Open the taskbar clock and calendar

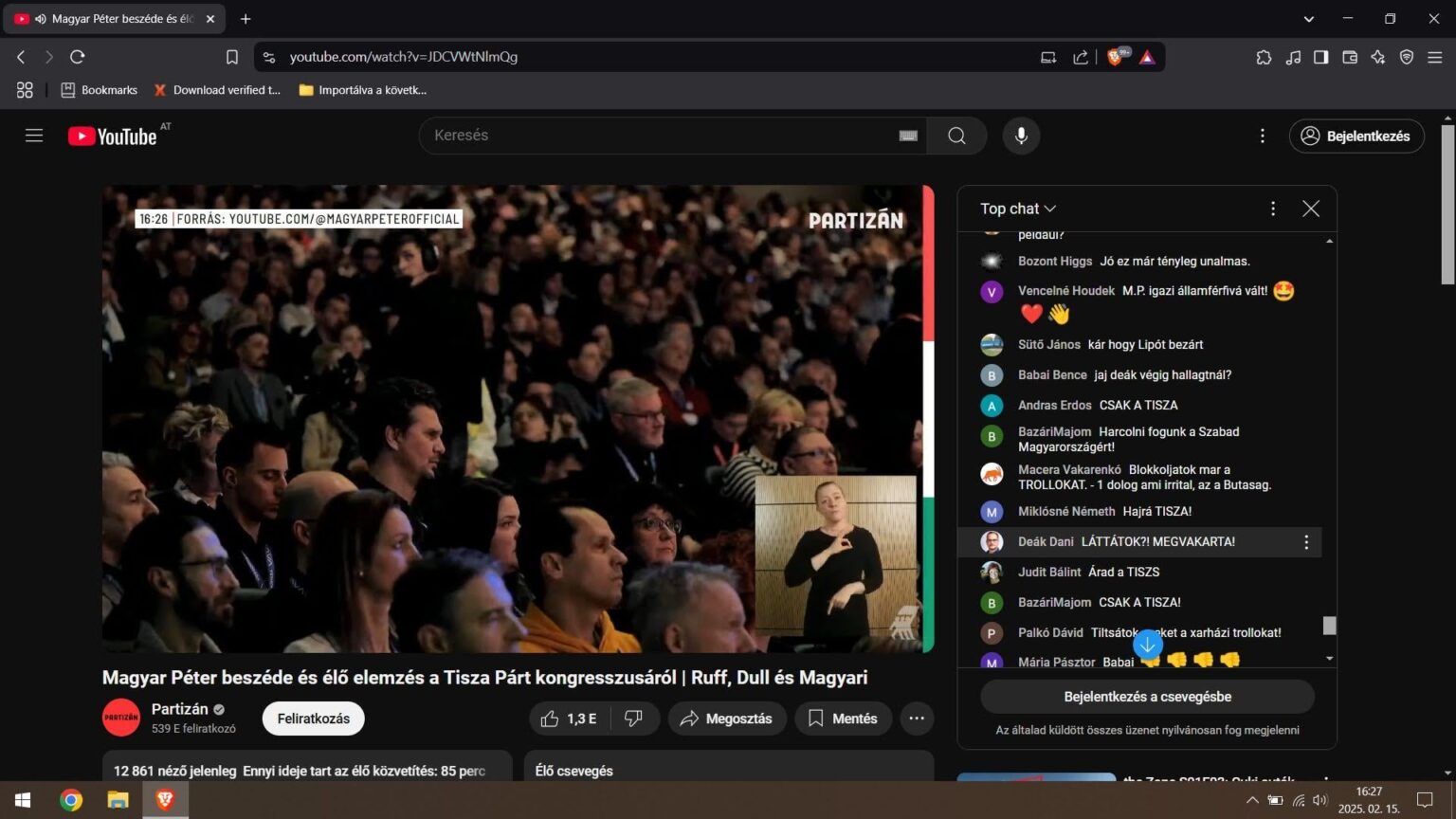click(1369, 800)
